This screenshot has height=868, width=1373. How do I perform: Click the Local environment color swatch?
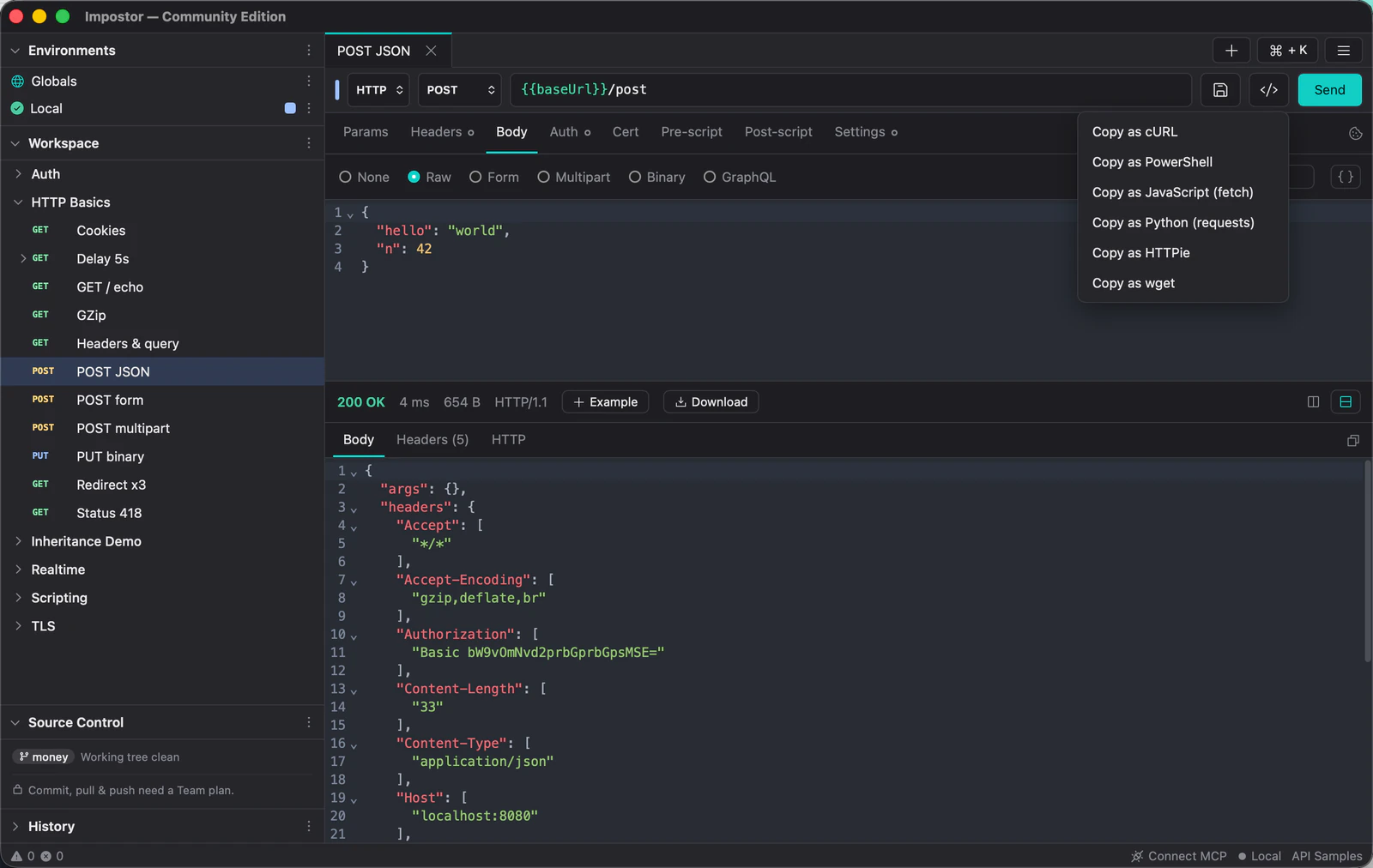[290, 108]
